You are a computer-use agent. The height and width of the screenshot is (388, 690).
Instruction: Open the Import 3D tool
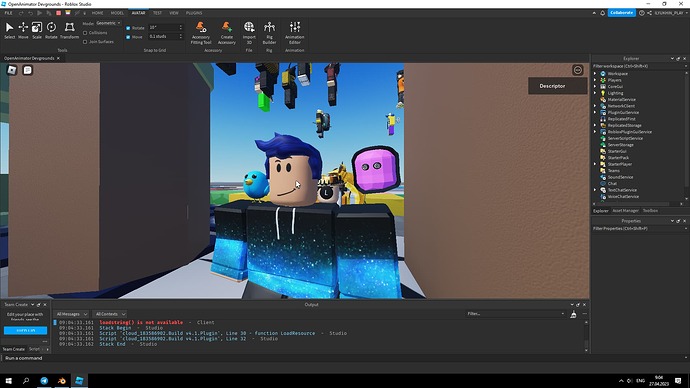[249, 33]
